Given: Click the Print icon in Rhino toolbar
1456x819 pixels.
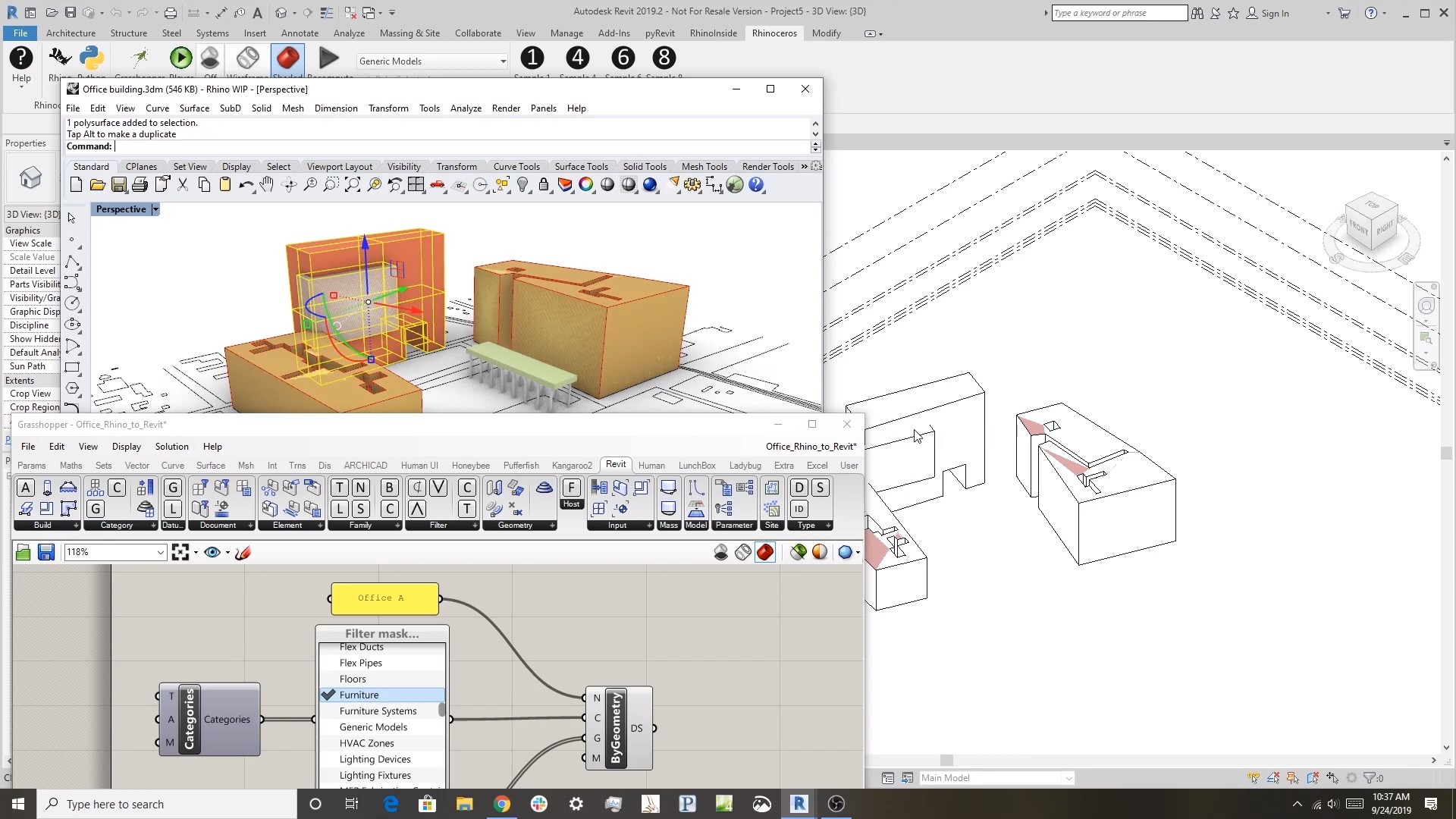Looking at the screenshot, I should (x=140, y=185).
